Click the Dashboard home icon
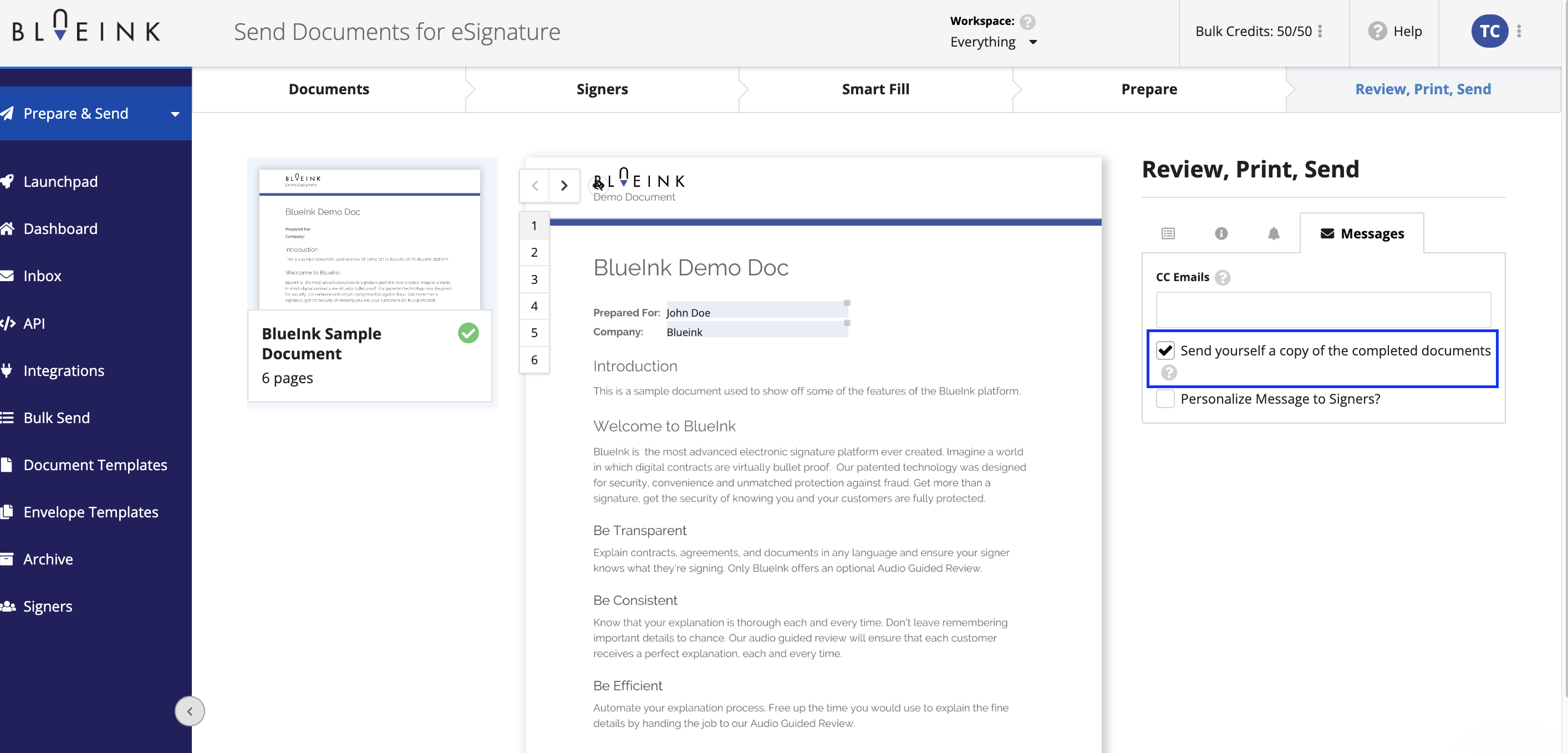 [7, 228]
